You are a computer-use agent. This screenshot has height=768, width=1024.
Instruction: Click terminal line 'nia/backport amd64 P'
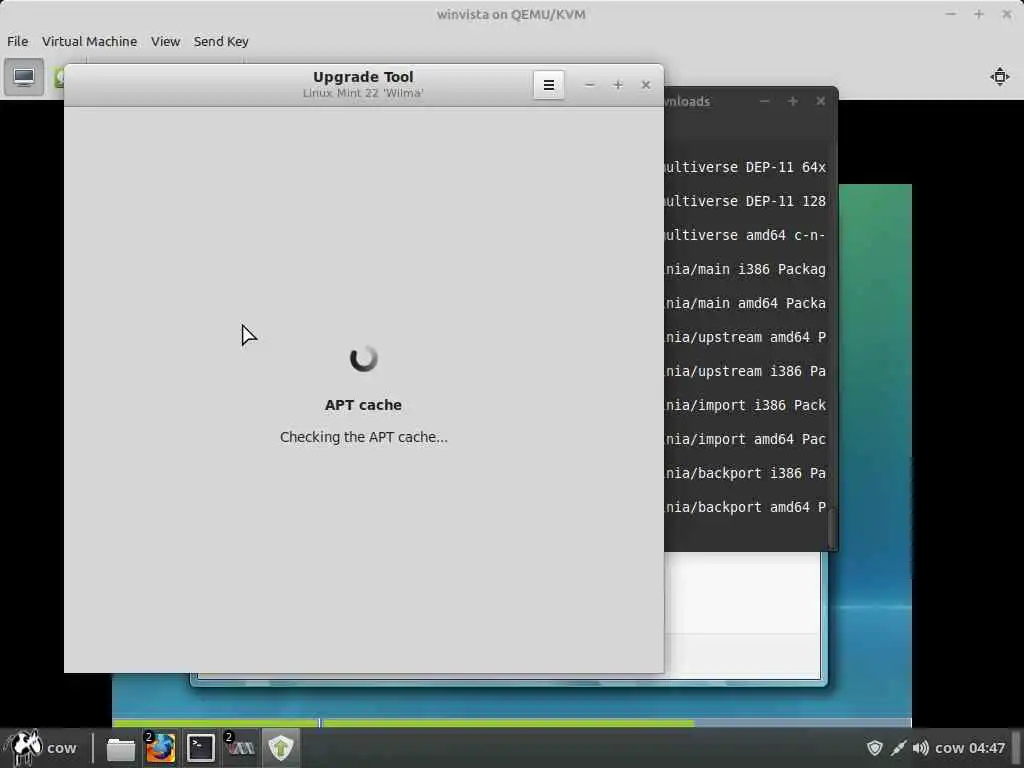[745, 507]
